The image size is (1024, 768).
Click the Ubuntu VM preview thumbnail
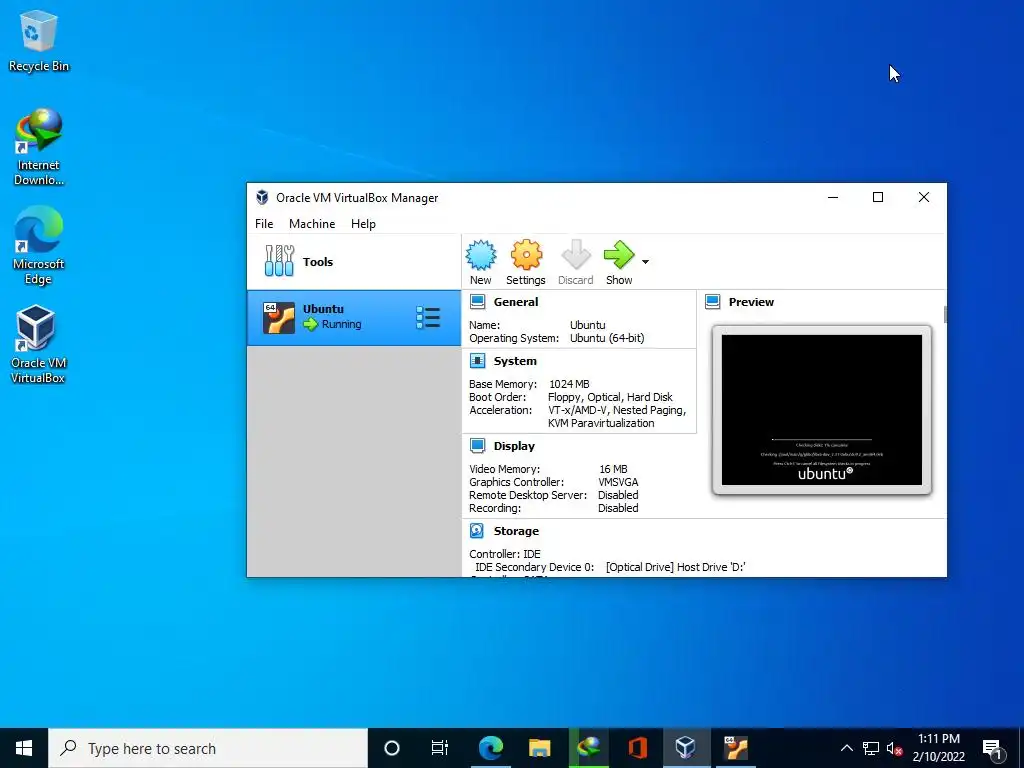tap(822, 409)
